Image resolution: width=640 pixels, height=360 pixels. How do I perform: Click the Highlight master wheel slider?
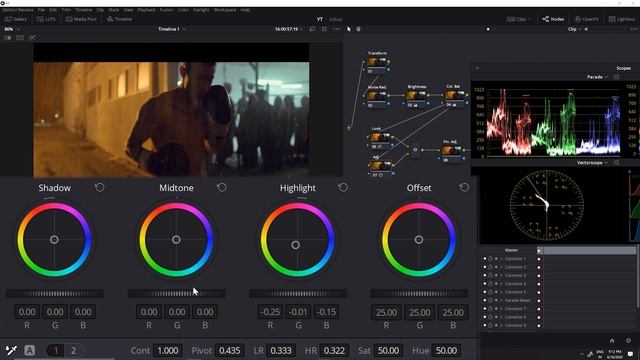[x=298, y=293]
